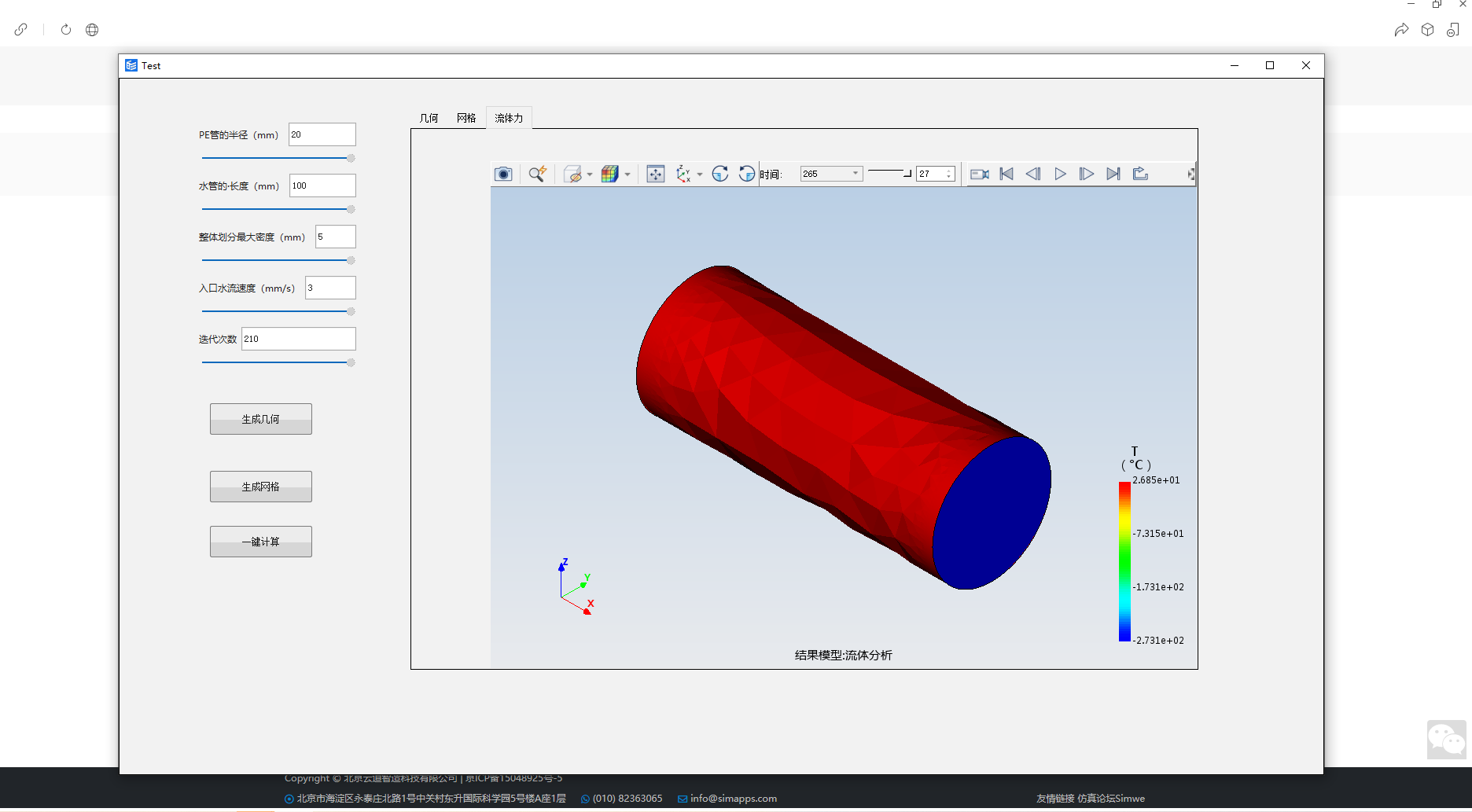Viewport: 1472px width, 812px height.
Task: Switch to the 几何 tab
Action: pyautogui.click(x=429, y=118)
